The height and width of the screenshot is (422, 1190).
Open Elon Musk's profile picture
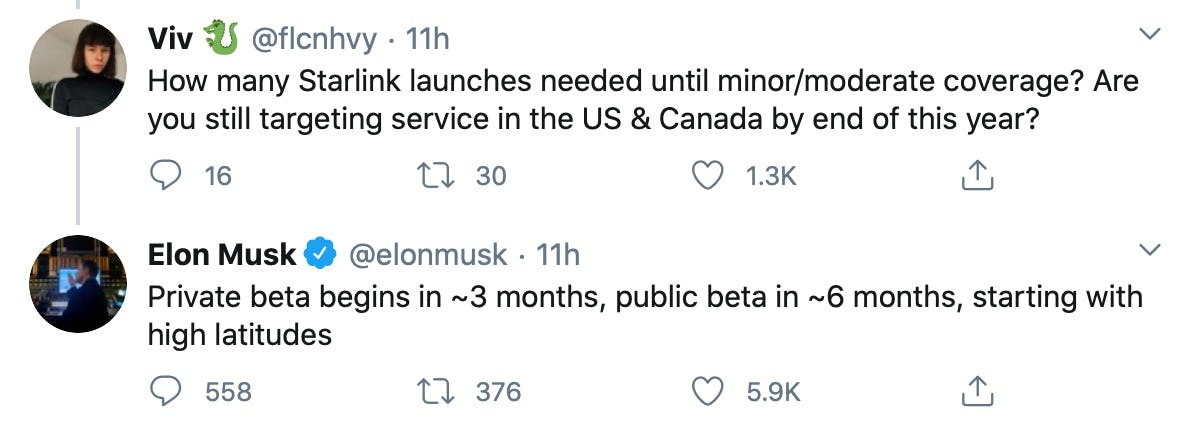(78, 283)
